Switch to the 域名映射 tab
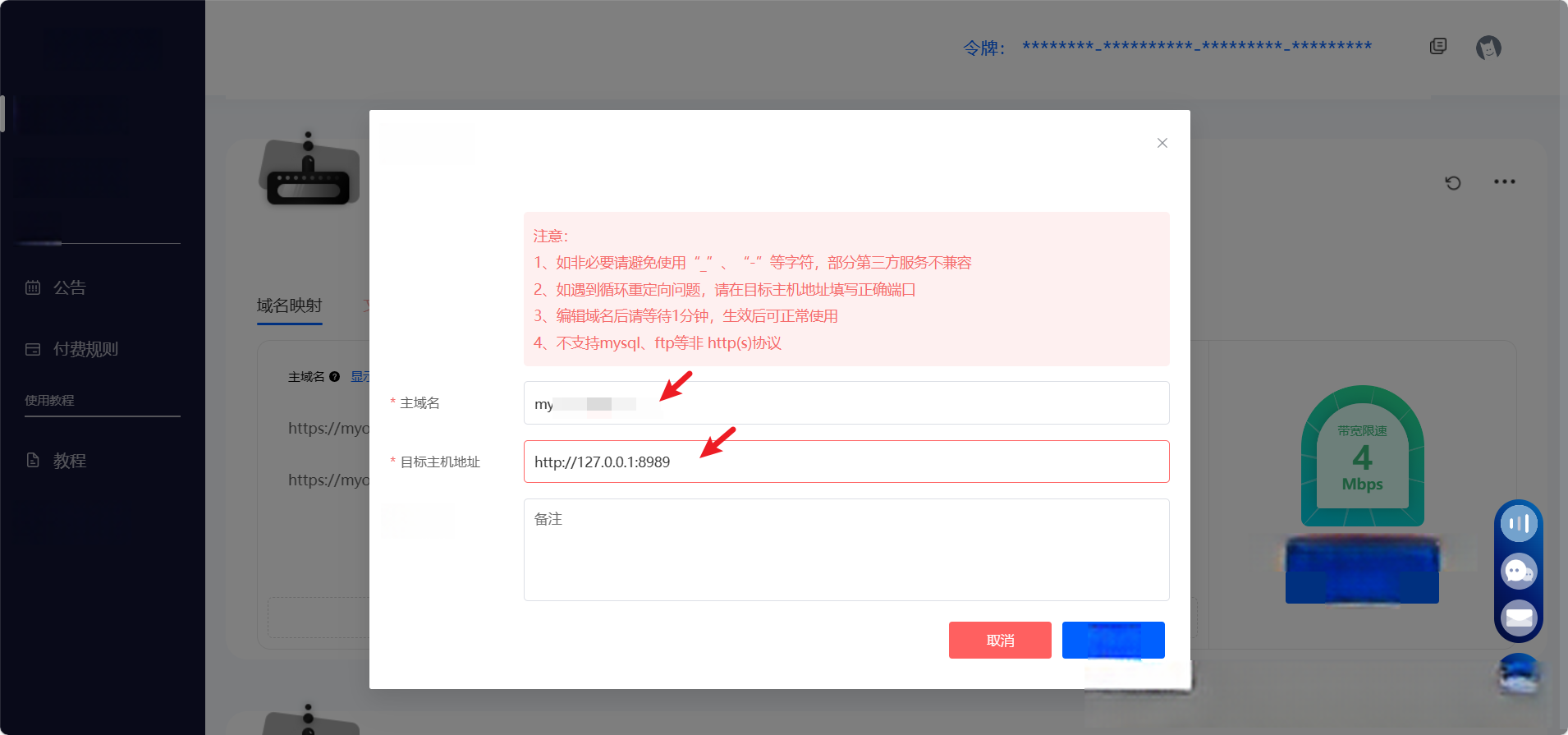The width and height of the screenshot is (1568, 735). pos(289,305)
